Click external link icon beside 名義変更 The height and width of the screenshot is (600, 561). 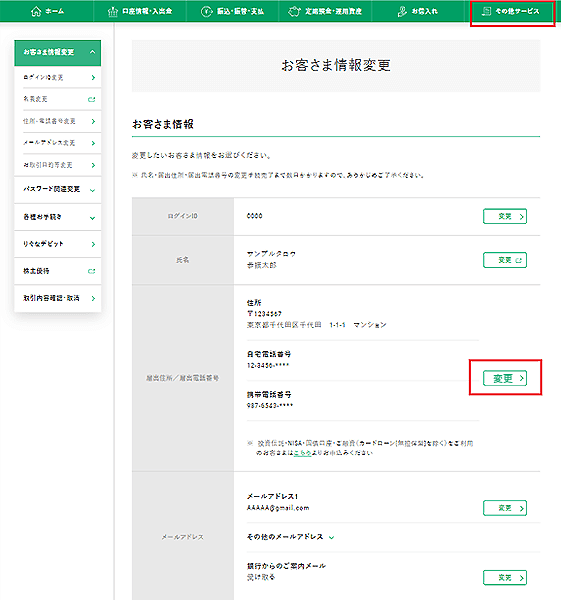(x=91, y=99)
